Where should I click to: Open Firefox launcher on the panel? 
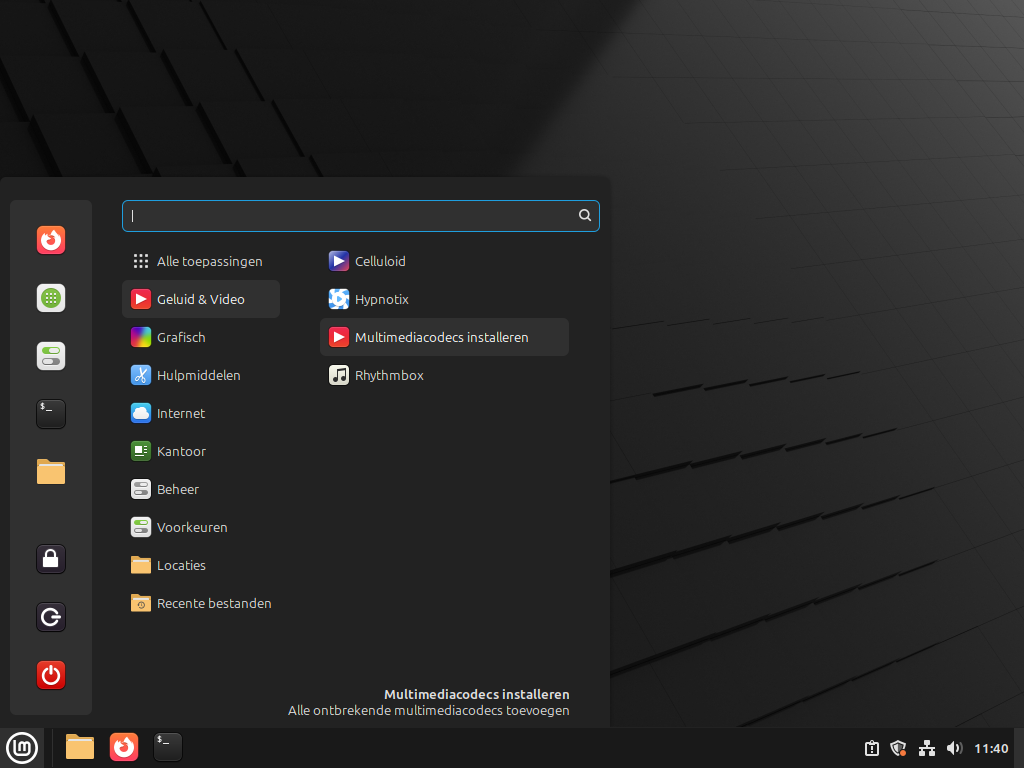(x=123, y=747)
